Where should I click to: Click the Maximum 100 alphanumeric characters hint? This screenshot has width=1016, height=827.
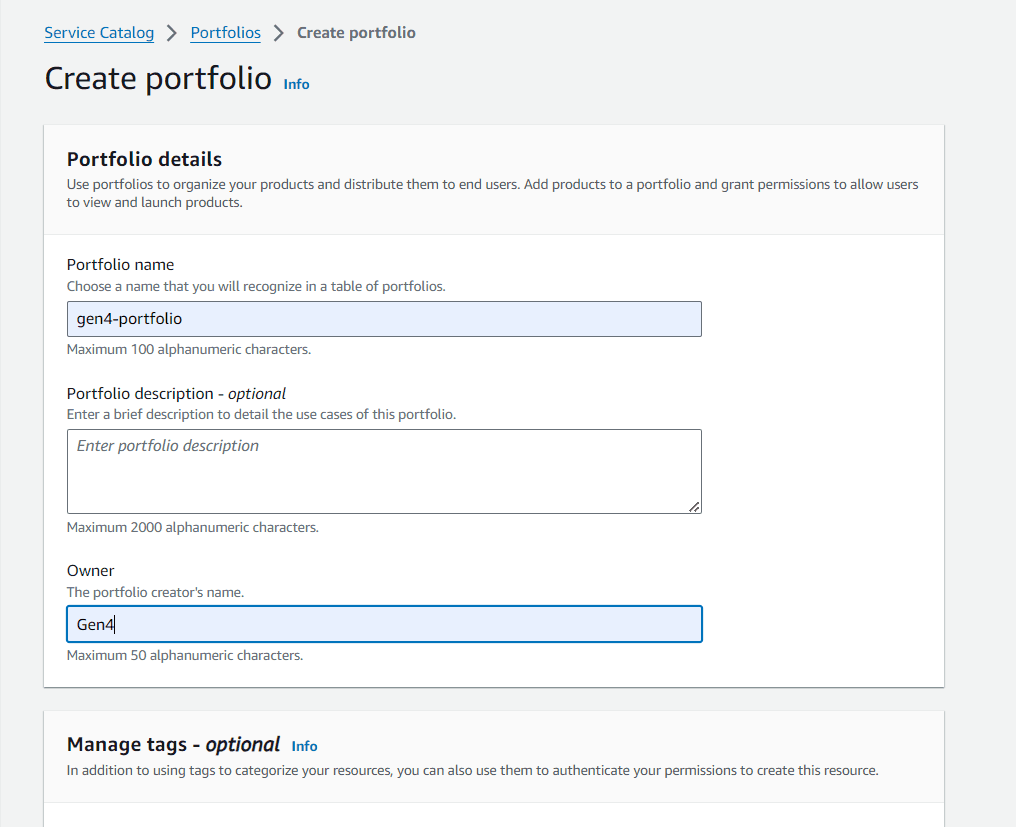(189, 349)
